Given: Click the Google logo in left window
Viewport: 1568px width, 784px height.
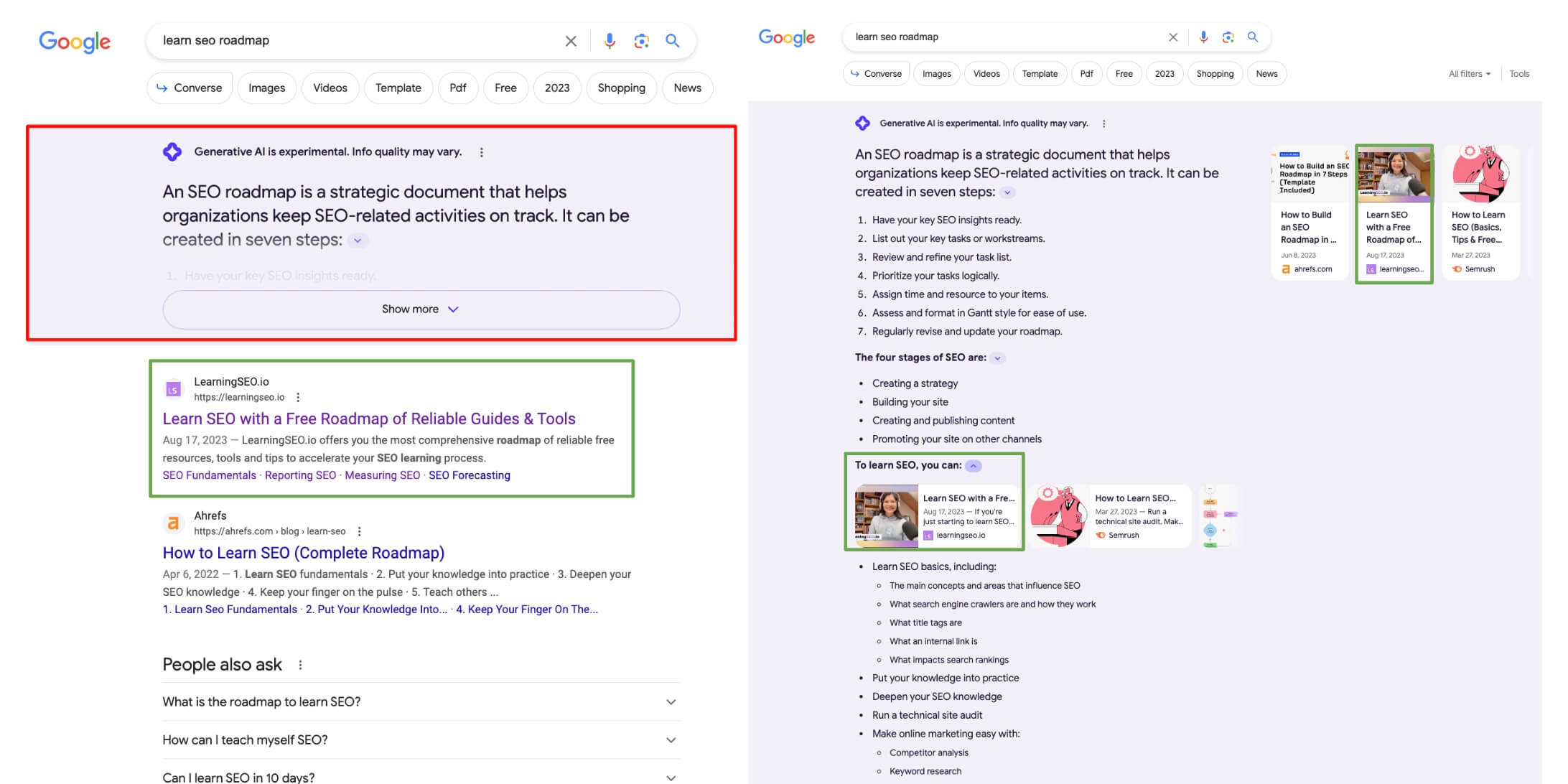Looking at the screenshot, I should (75, 41).
